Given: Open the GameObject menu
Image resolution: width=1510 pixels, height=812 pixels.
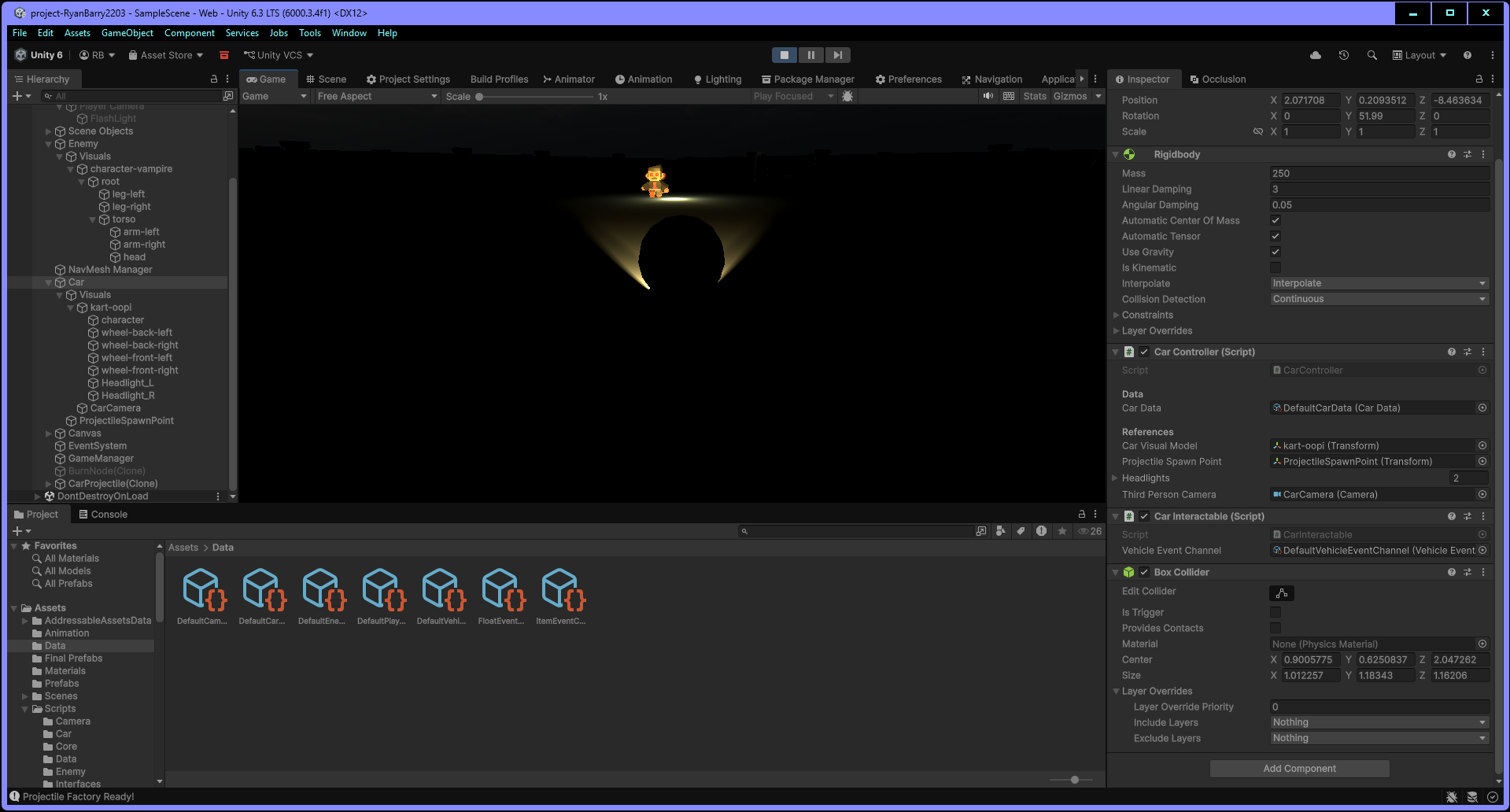Looking at the screenshot, I should [127, 33].
